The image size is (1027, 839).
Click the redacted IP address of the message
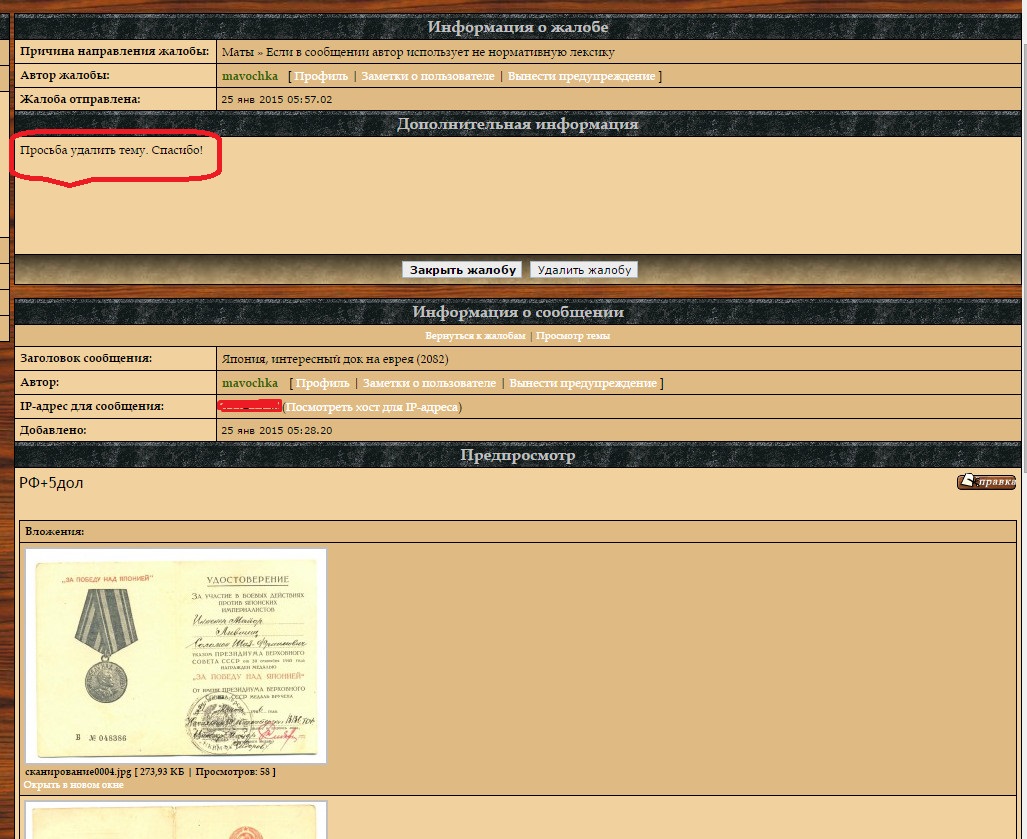point(249,407)
